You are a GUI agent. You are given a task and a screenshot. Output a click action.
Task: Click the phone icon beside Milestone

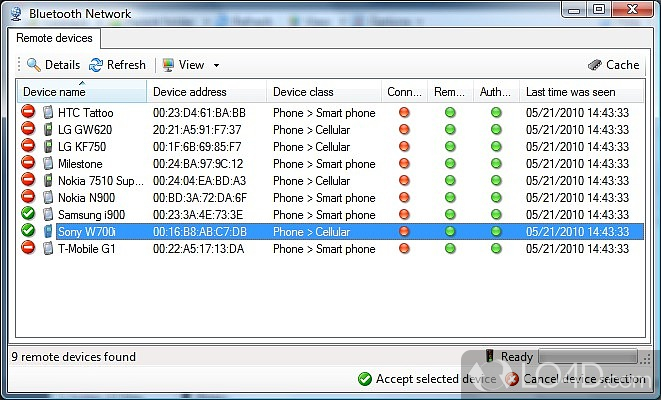click(x=48, y=164)
